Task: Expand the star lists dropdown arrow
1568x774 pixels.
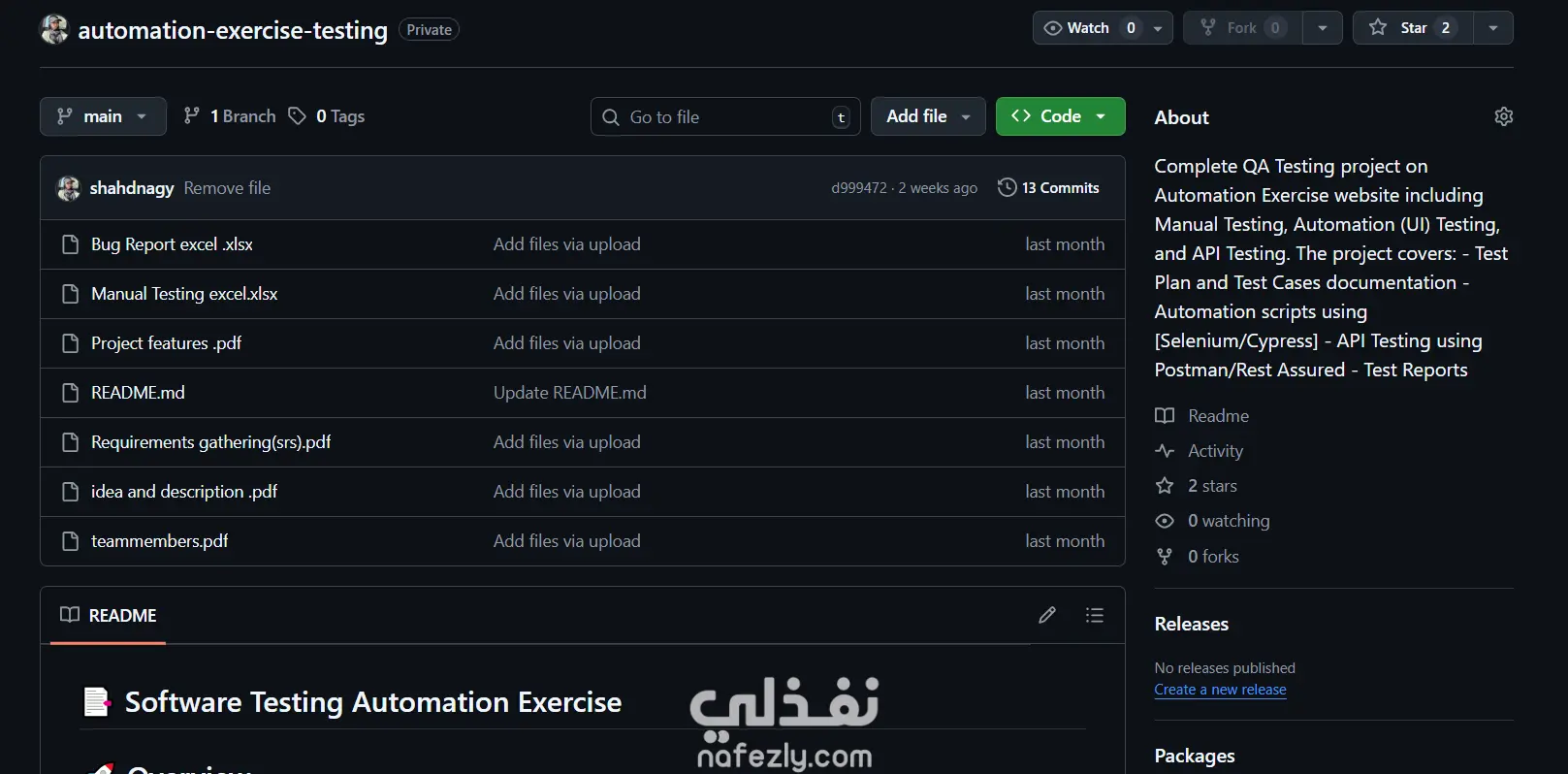Action: point(1493,28)
